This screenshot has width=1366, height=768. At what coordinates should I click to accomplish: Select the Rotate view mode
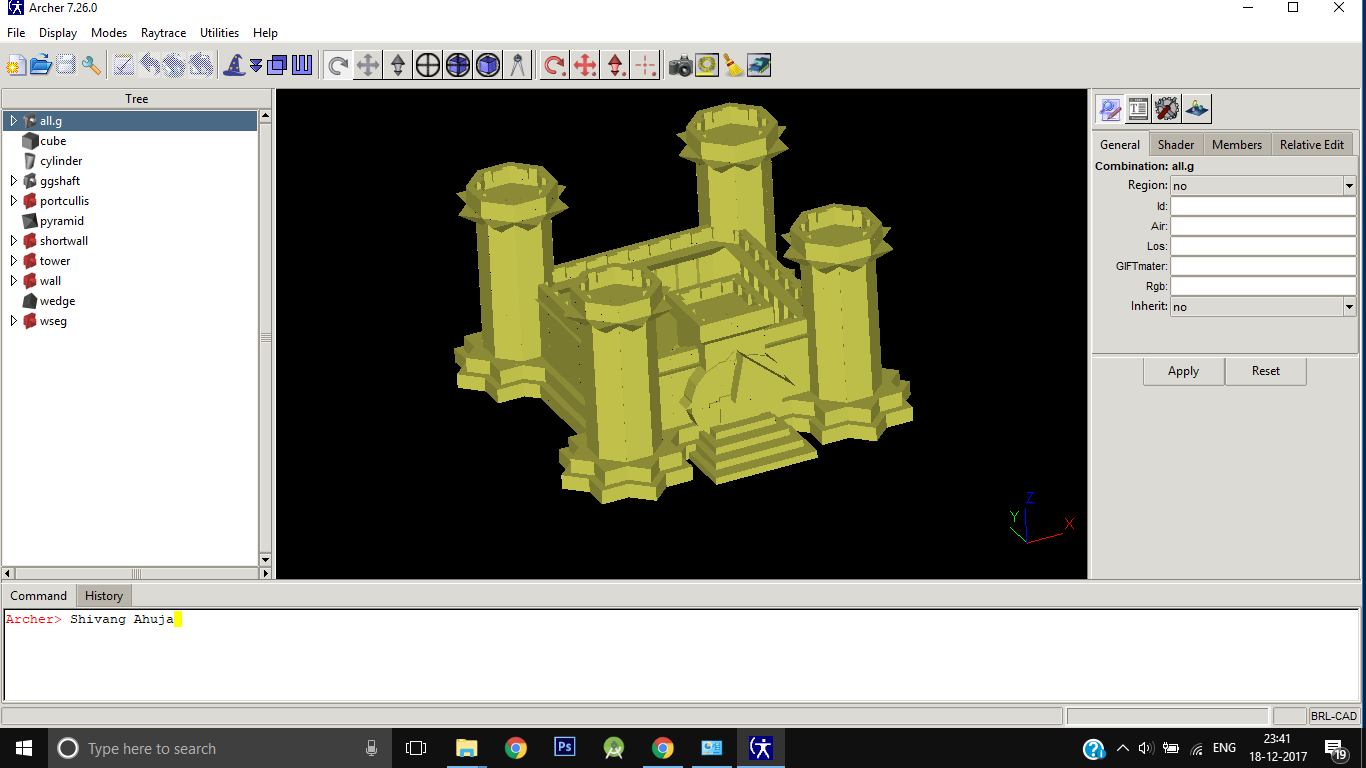tap(338, 66)
